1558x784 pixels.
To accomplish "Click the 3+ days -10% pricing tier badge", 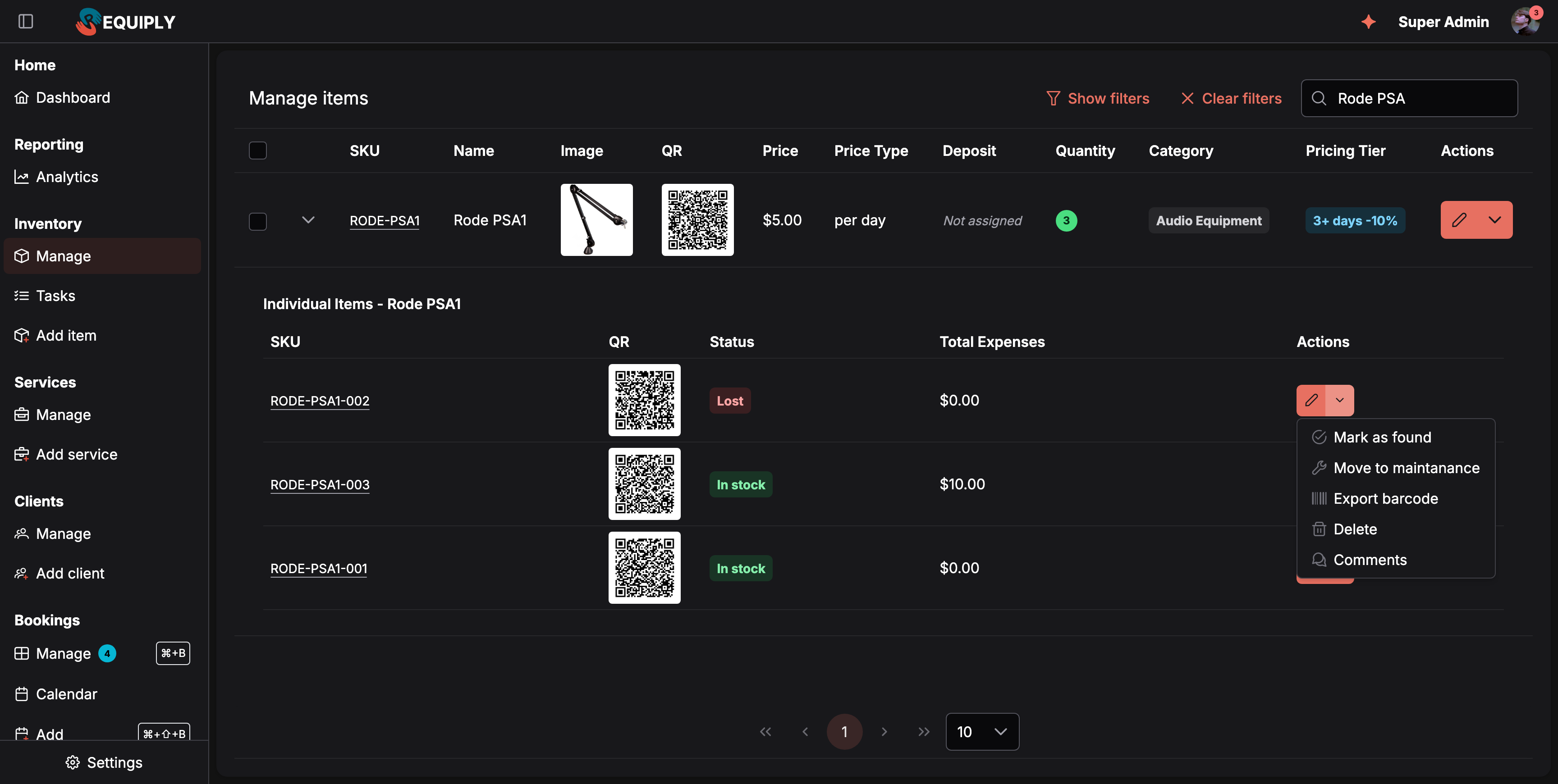I will (x=1355, y=221).
